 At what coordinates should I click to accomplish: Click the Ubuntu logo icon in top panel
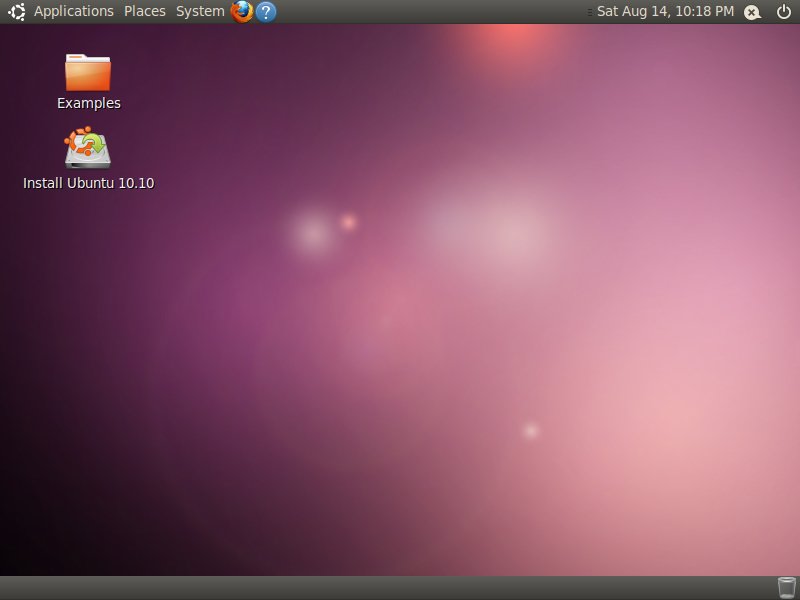tap(16, 12)
